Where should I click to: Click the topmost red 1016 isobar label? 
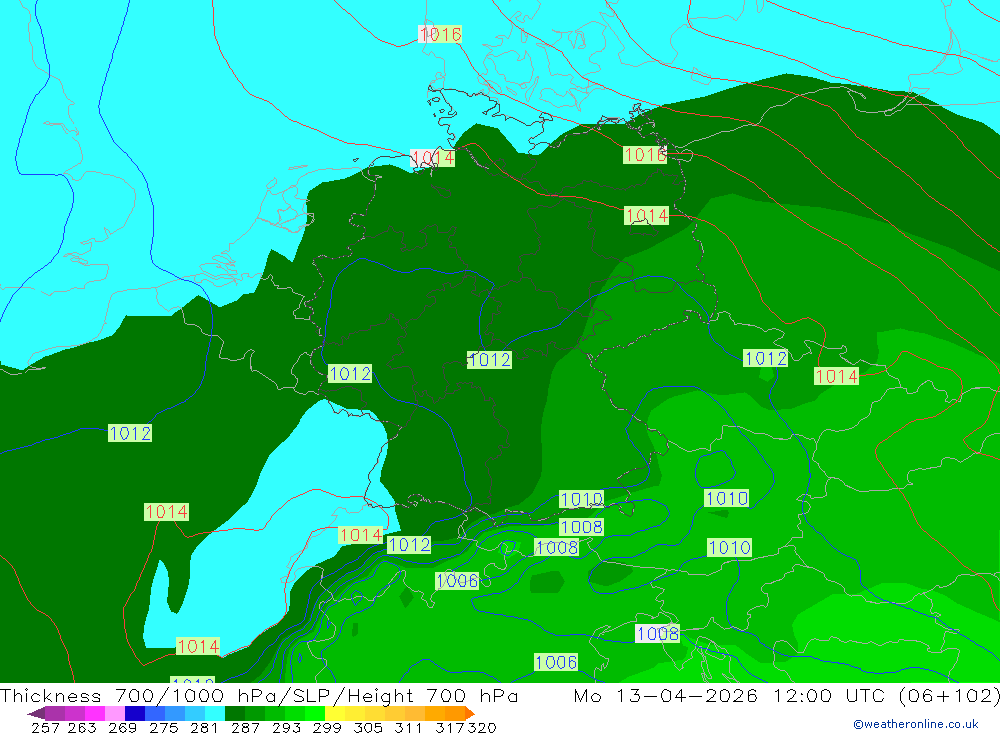(440, 34)
